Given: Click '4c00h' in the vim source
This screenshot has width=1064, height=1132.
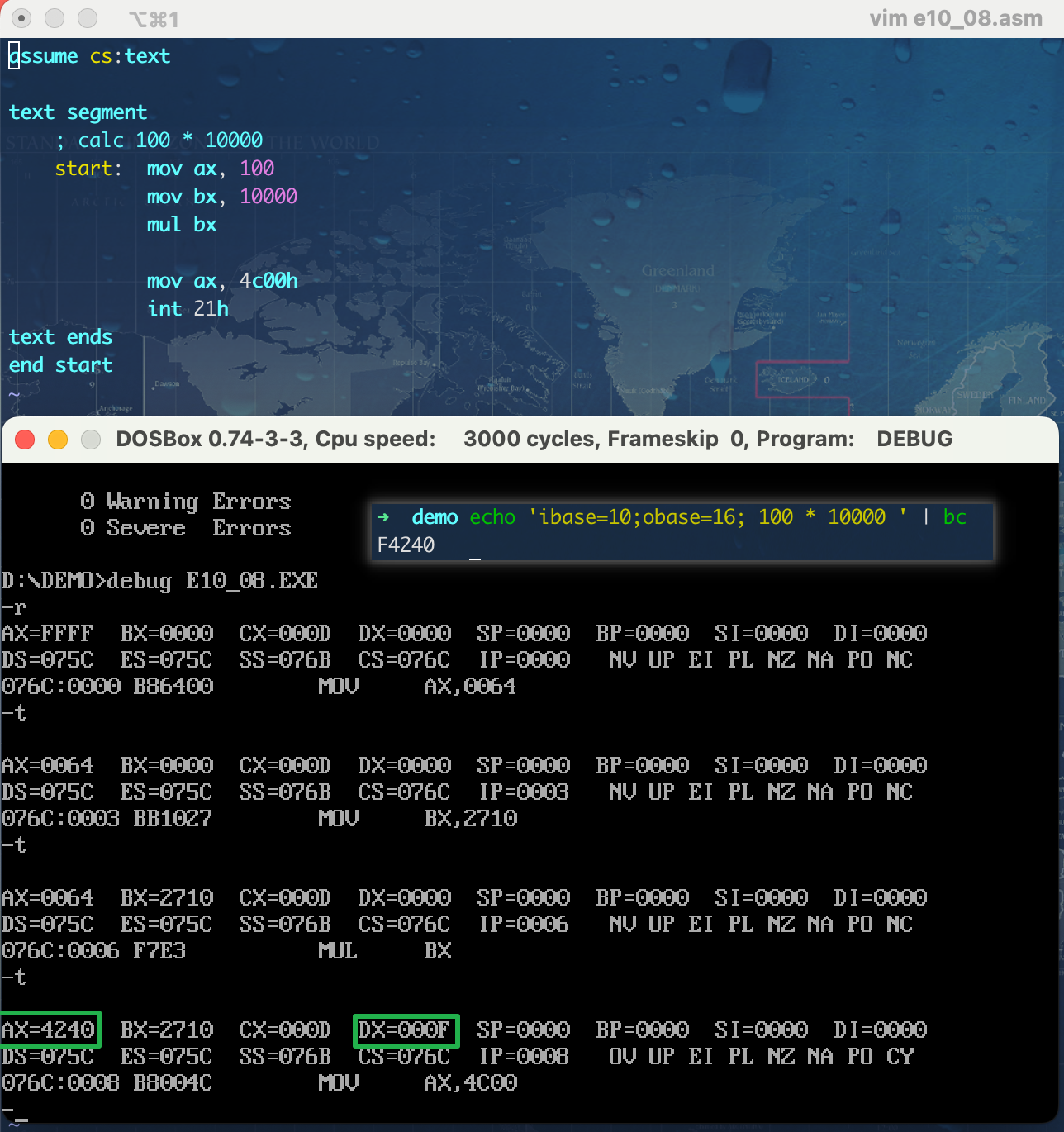Looking at the screenshot, I should pyautogui.click(x=268, y=281).
